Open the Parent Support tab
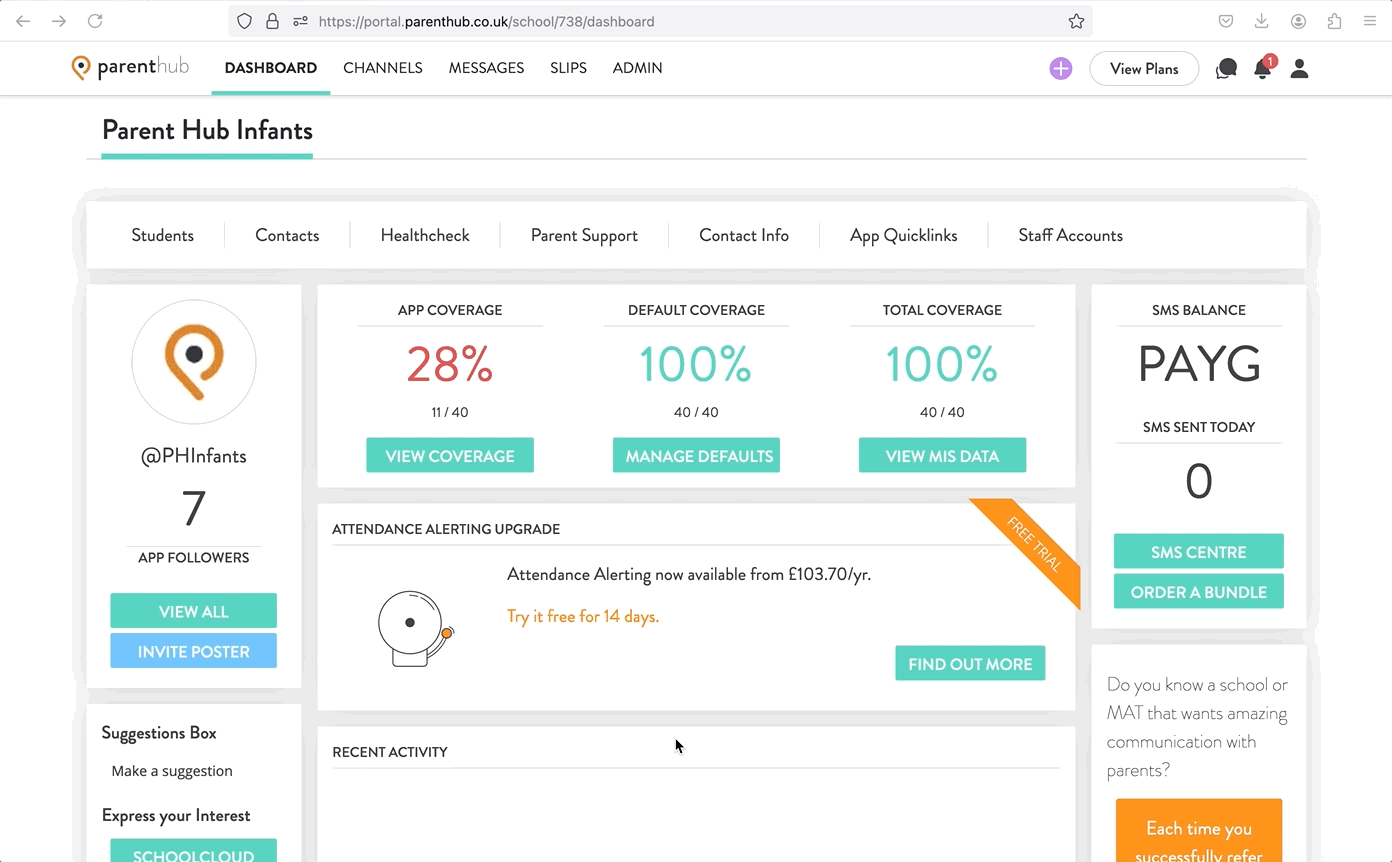1392x862 pixels. coord(584,235)
